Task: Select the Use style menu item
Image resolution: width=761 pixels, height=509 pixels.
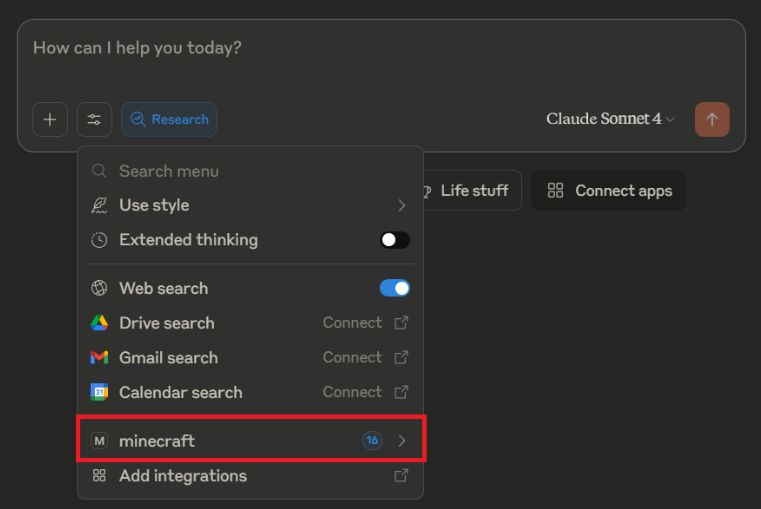Action: tap(154, 205)
